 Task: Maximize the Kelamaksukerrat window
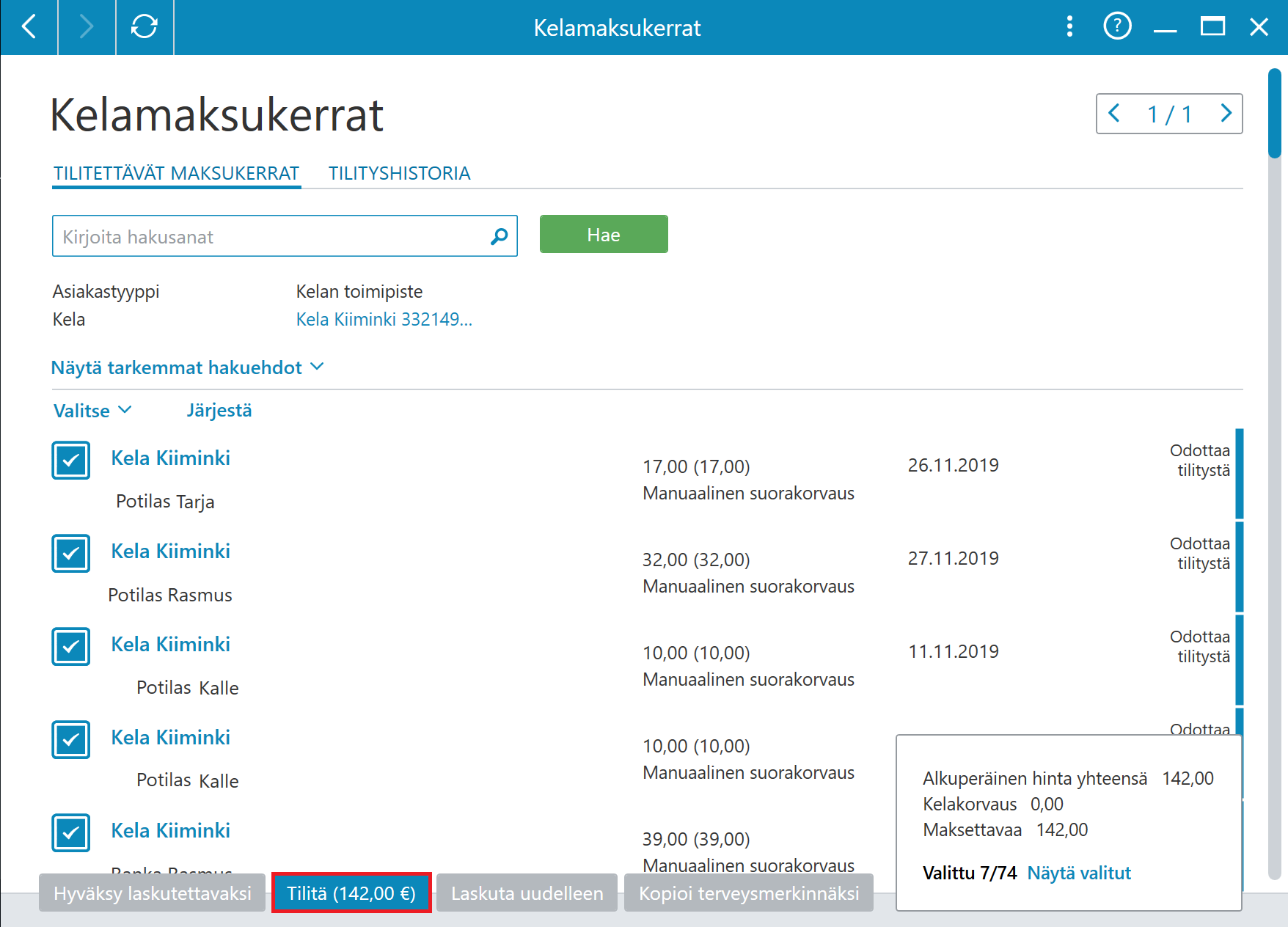pyautogui.click(x=1212, y=27)
